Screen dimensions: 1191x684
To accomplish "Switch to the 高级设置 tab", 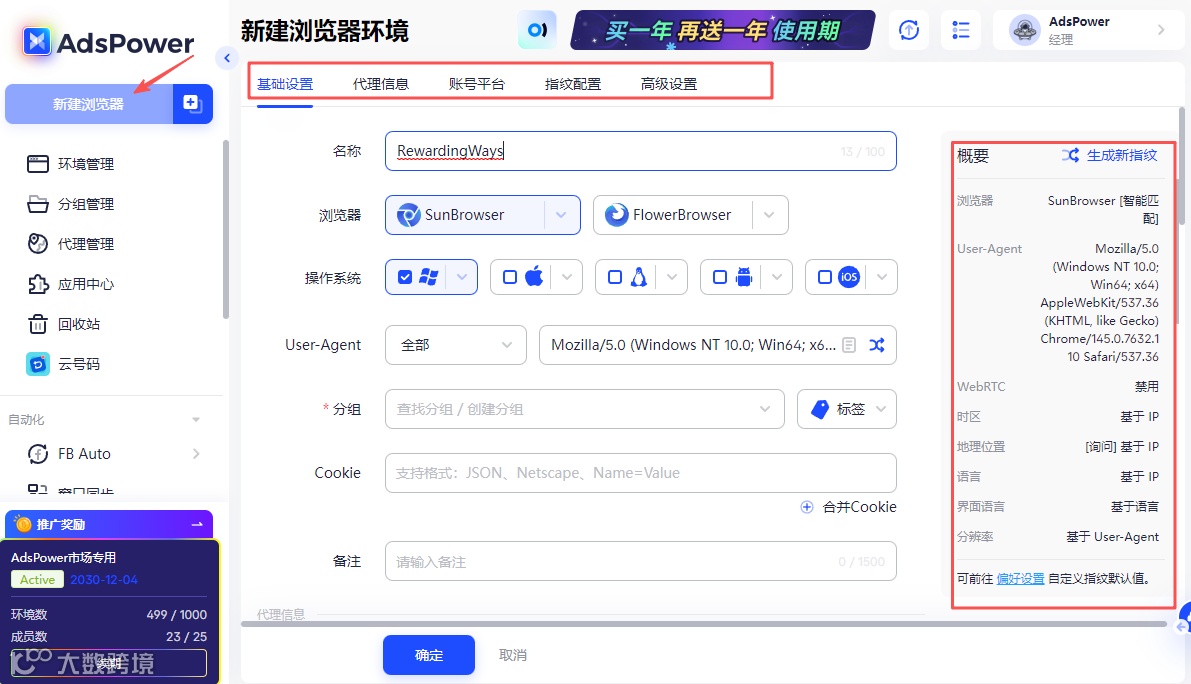I will pyautogui.click(x=668, y=84).
